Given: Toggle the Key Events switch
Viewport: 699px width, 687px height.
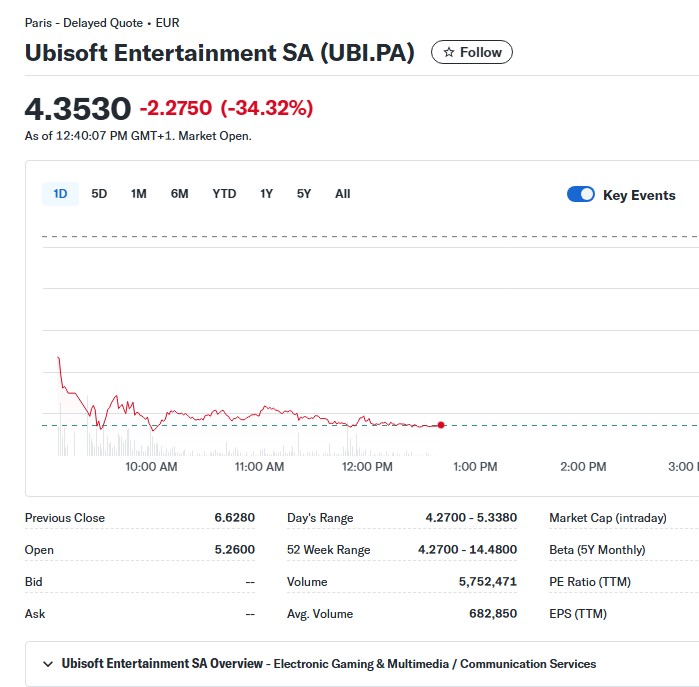Looking at the screenshot, I should [x=581, y=194].
